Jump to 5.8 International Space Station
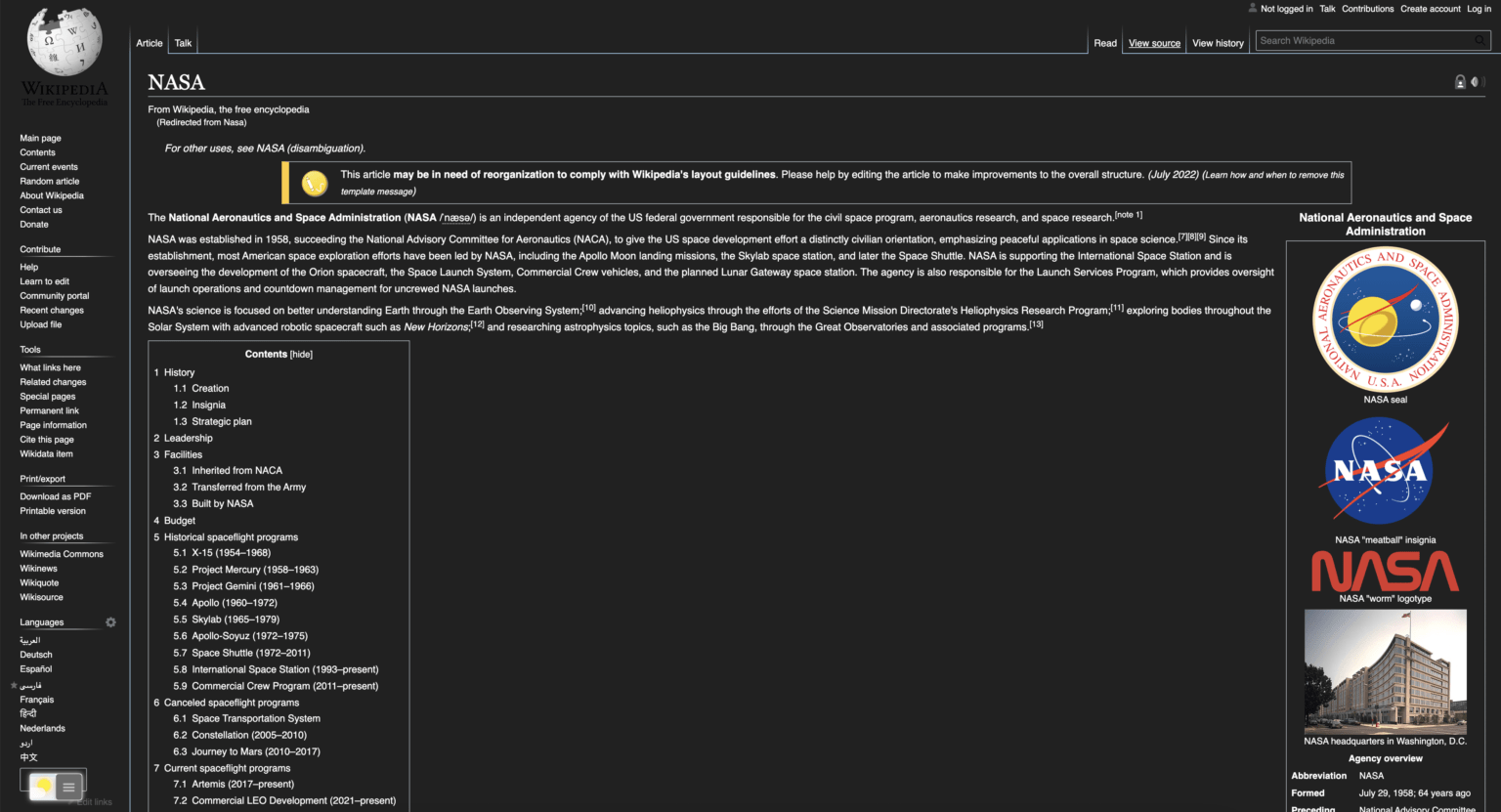 pyautogui.click(x=285, y=669)
